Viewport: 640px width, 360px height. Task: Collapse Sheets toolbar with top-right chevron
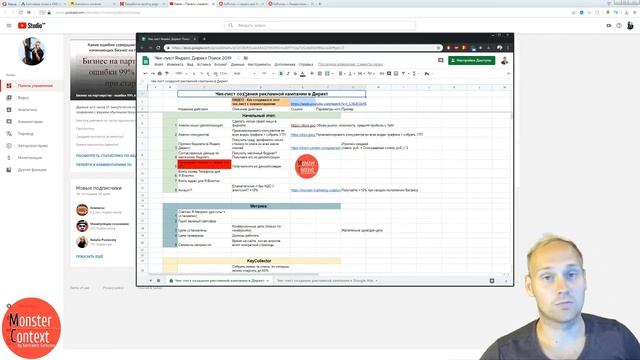tap(508, 73)
